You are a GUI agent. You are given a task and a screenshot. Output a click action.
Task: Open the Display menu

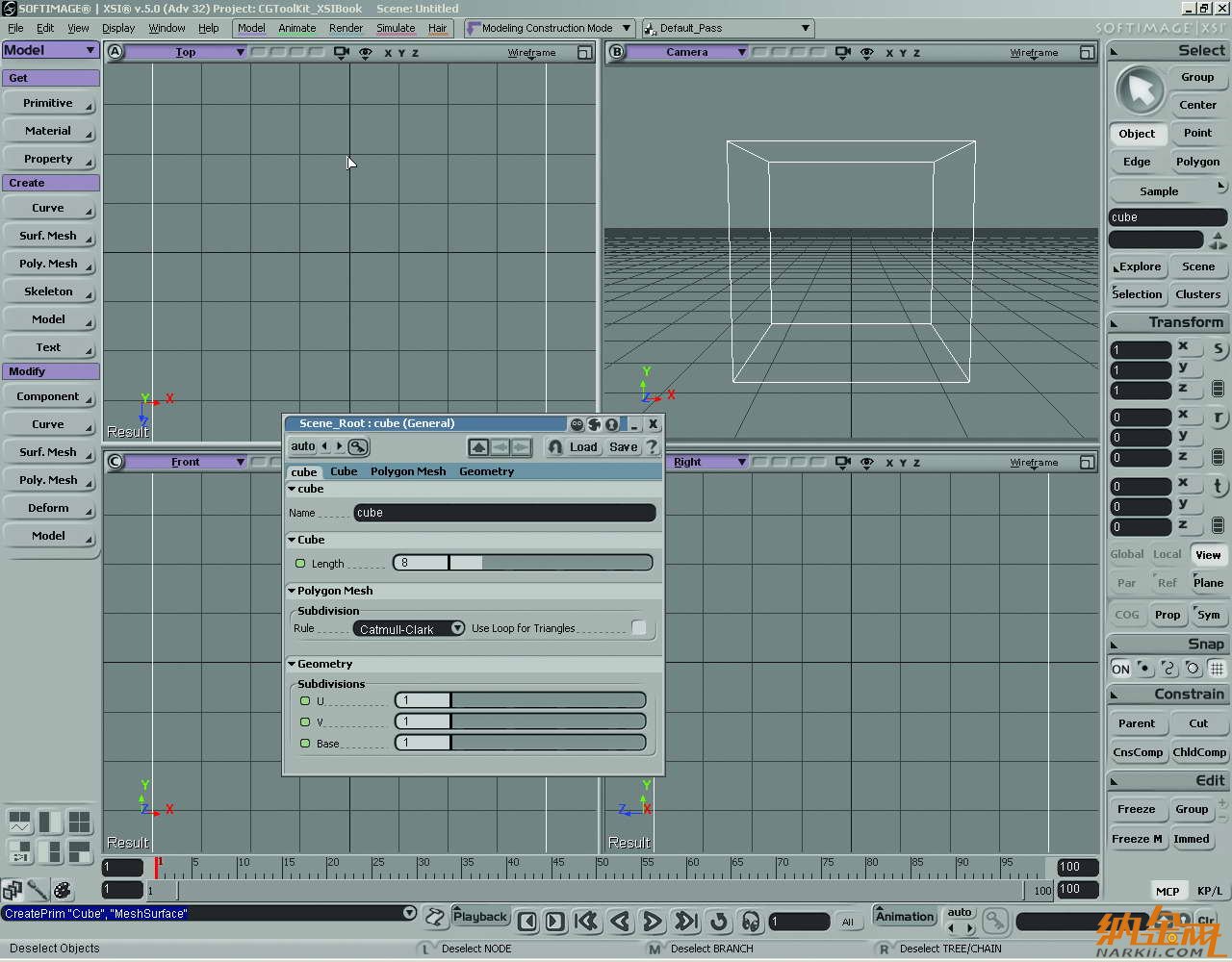[x=118, y=28]
